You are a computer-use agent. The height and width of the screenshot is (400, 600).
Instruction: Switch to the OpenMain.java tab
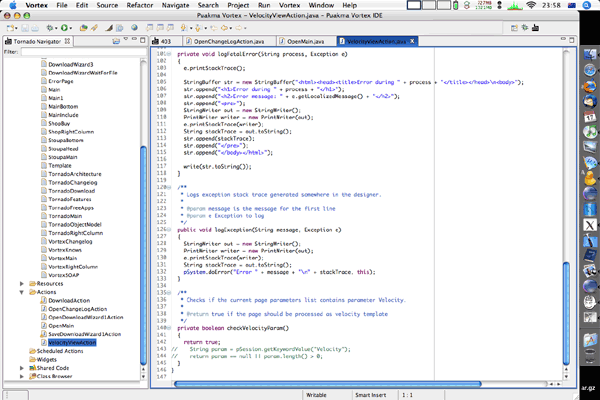tap(305, 41)
